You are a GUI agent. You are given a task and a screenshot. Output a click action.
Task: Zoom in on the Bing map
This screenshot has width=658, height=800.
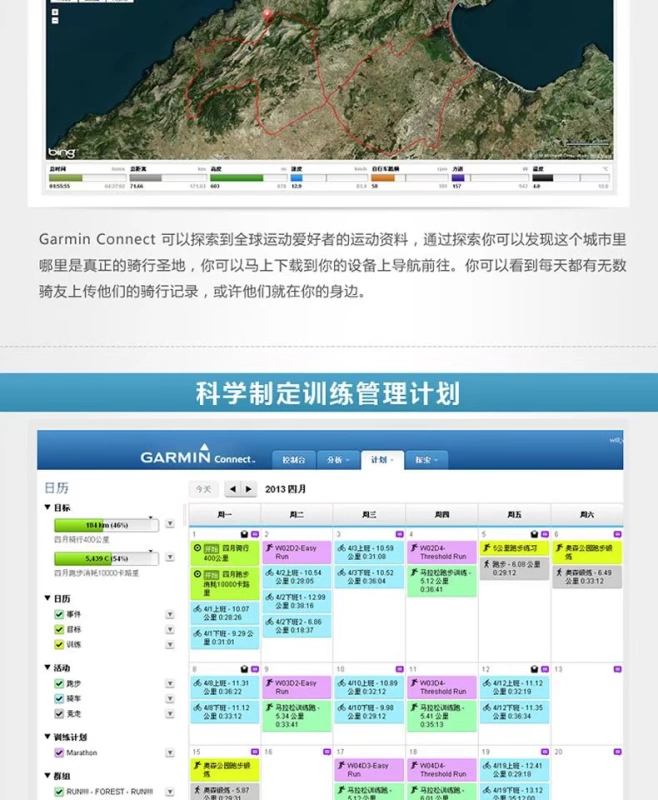[x=55, y=12]
